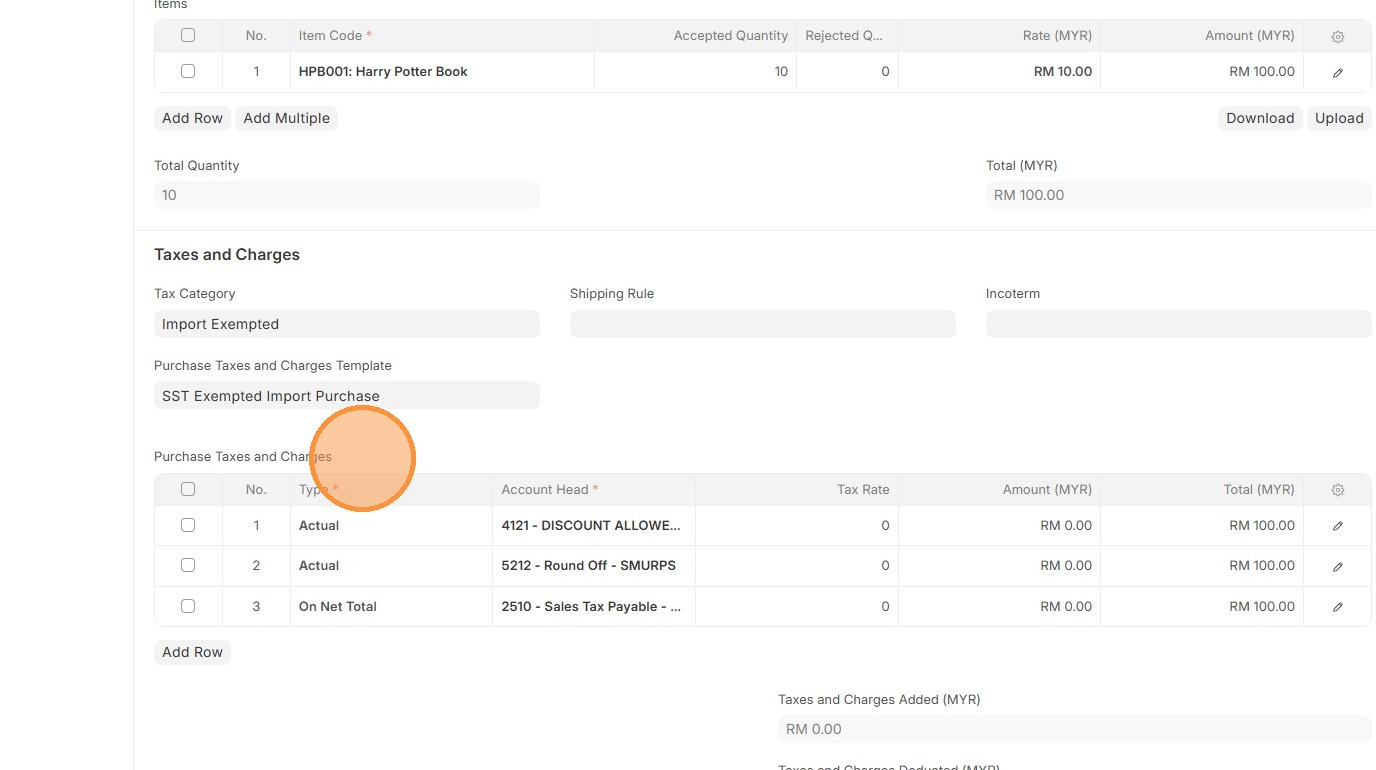Image resolution: width=1376 pixels, height=770 pixels.
Task: Select all rows in Items table
Action: [188, 35]
